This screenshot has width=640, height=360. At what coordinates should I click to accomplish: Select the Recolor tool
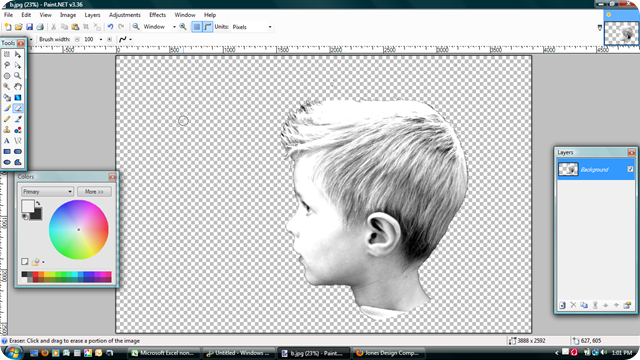pyautogui.click(x=18, y=130)
